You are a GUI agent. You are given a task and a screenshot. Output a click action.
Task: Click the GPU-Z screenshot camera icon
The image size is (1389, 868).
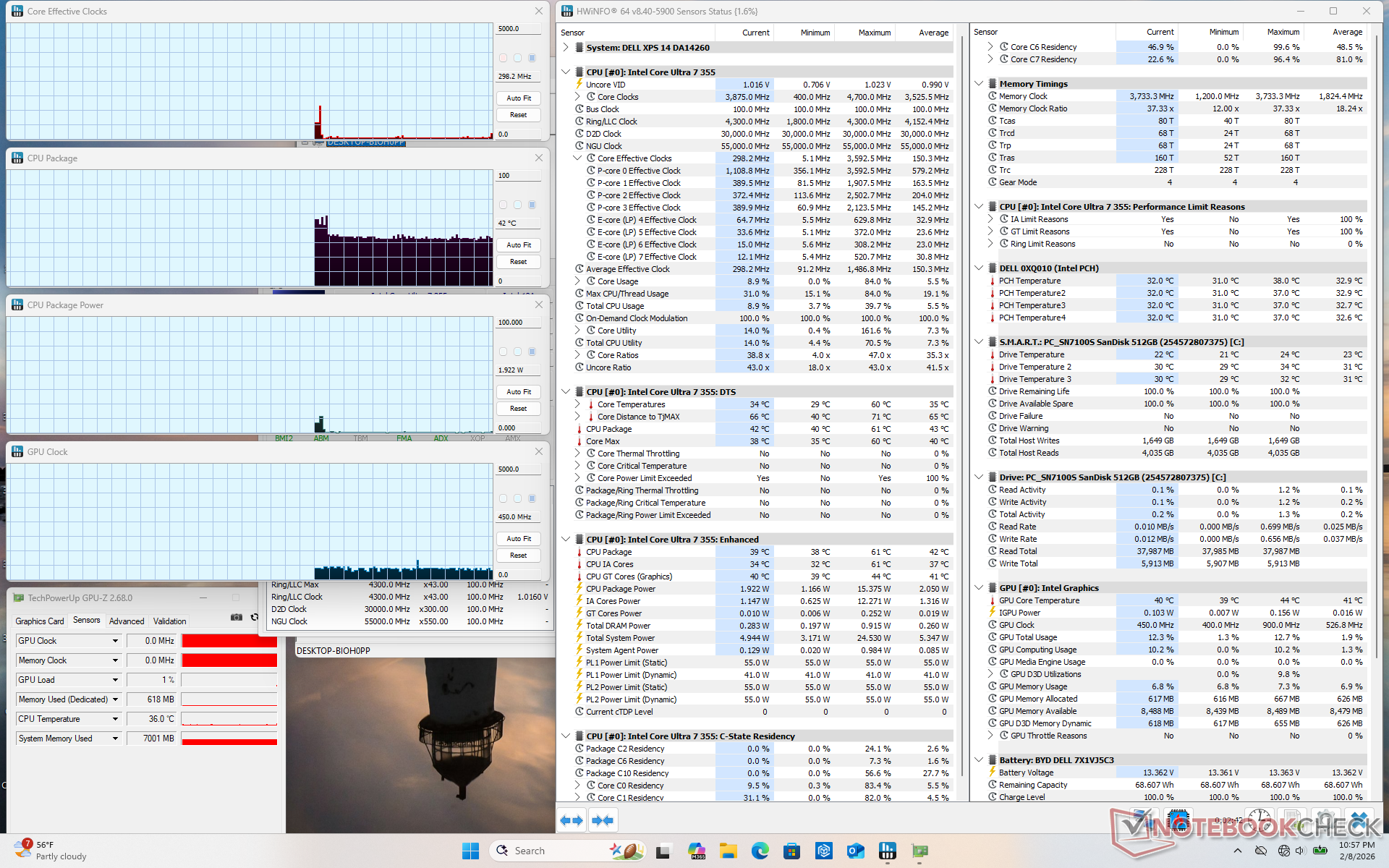tap(236, 617)
